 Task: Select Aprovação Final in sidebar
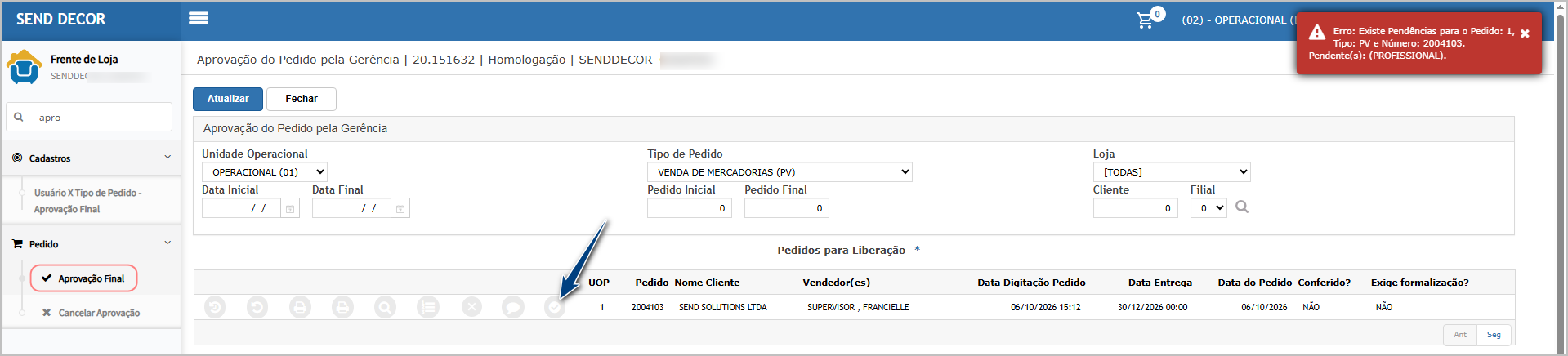pyautogui.click(x=83, y=278)
